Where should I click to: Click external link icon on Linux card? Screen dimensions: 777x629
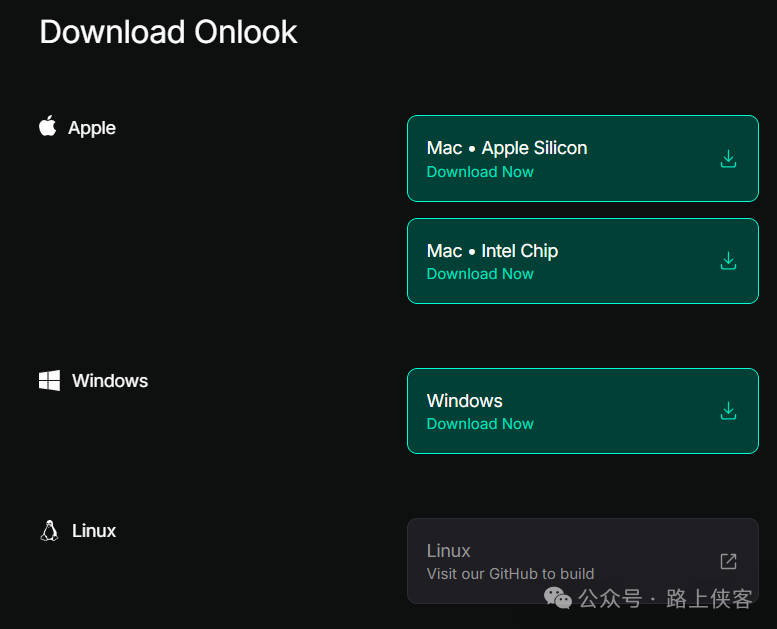click(728, 562)
